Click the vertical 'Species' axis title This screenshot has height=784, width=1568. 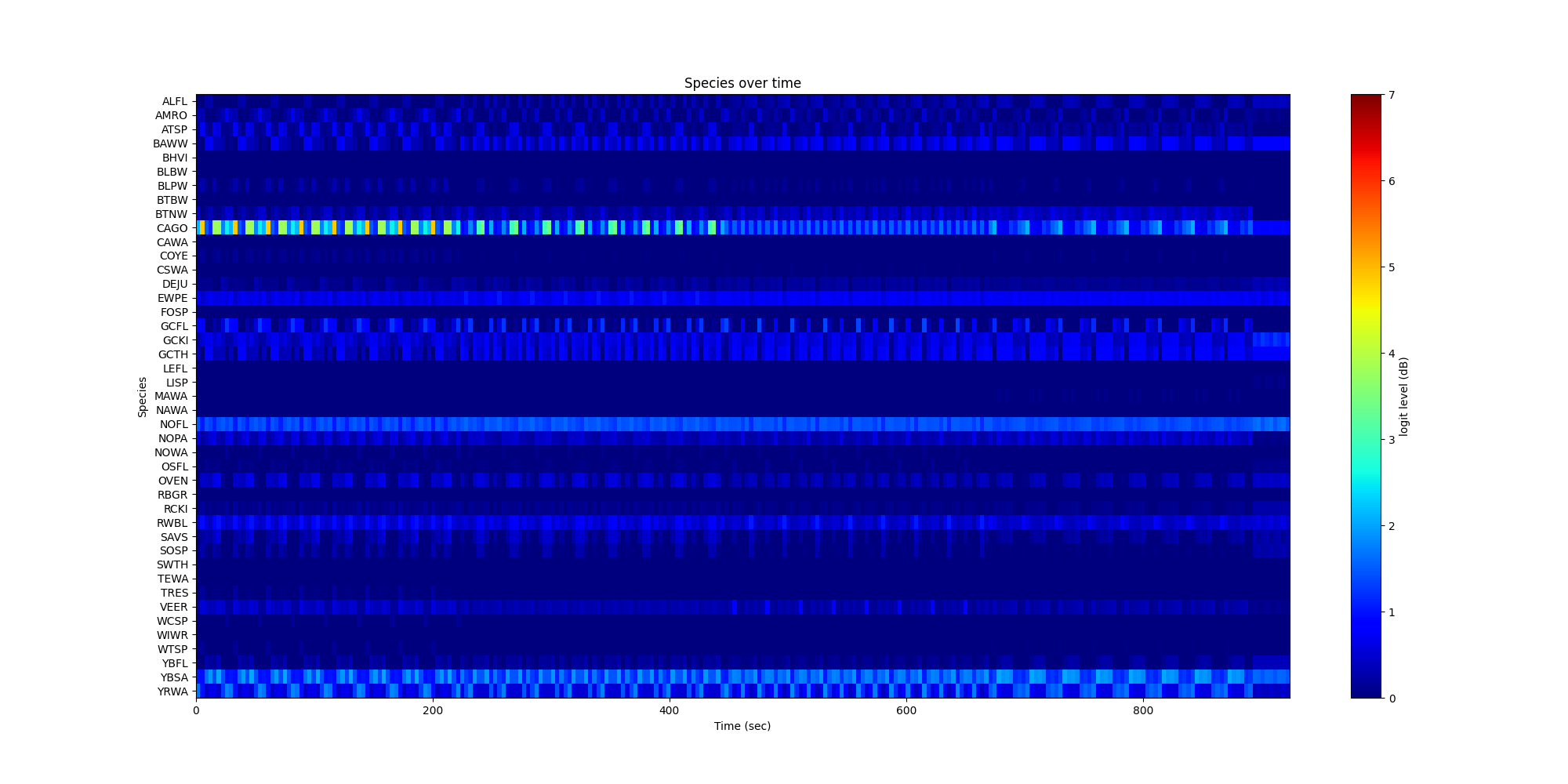[143, 397]
